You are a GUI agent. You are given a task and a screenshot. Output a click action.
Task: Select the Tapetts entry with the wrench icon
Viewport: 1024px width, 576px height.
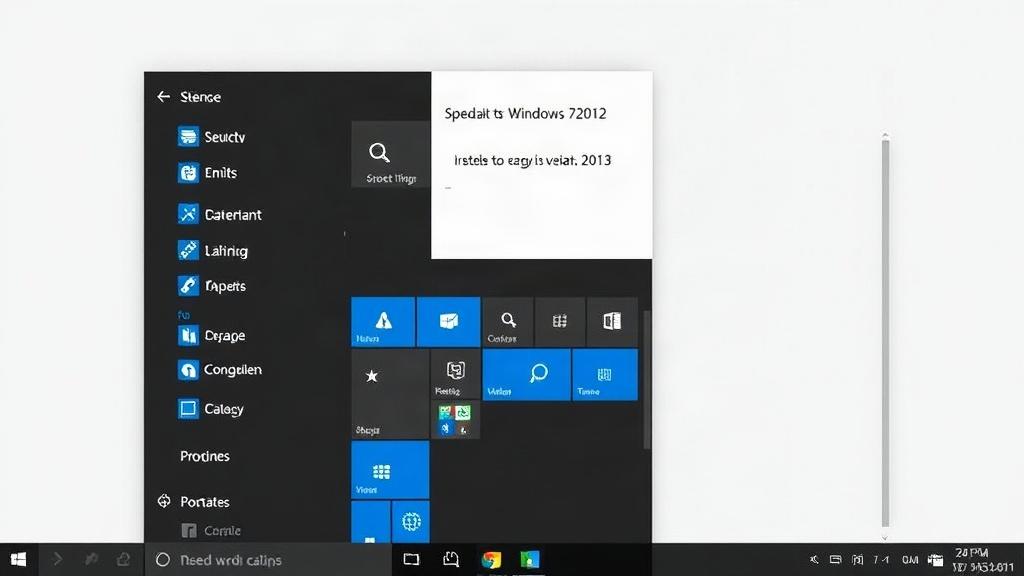click(212, 285)
